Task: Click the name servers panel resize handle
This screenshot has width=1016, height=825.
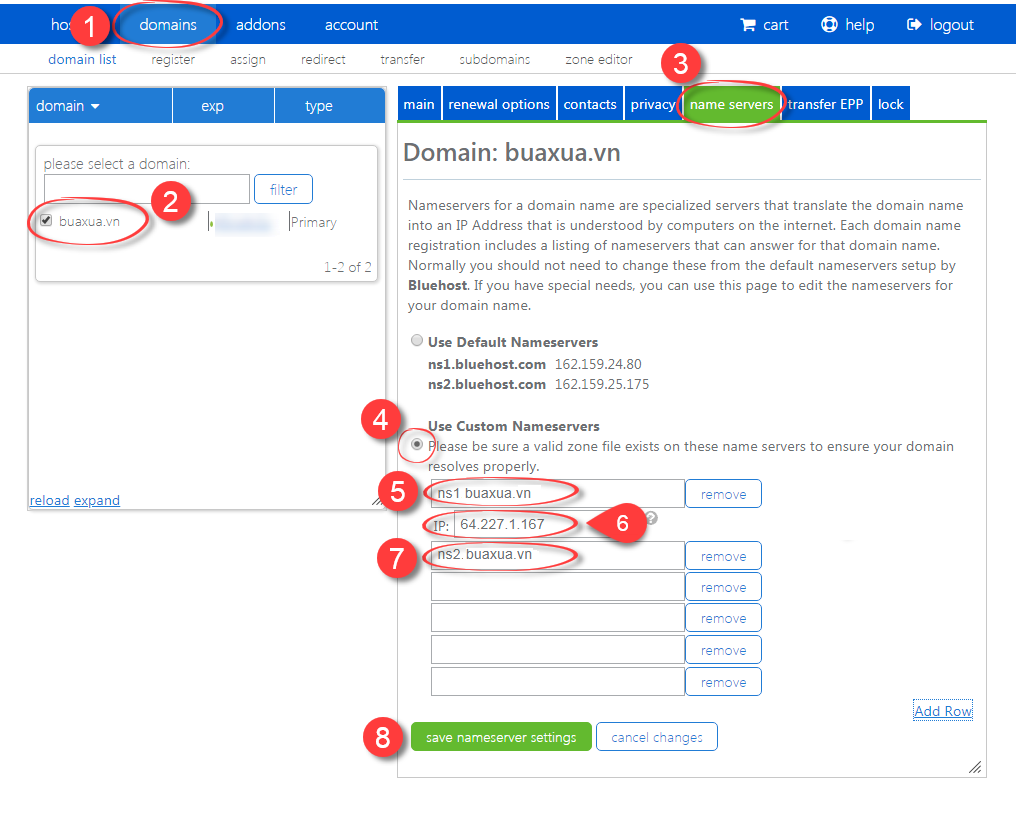Action: tap(975, 767)
